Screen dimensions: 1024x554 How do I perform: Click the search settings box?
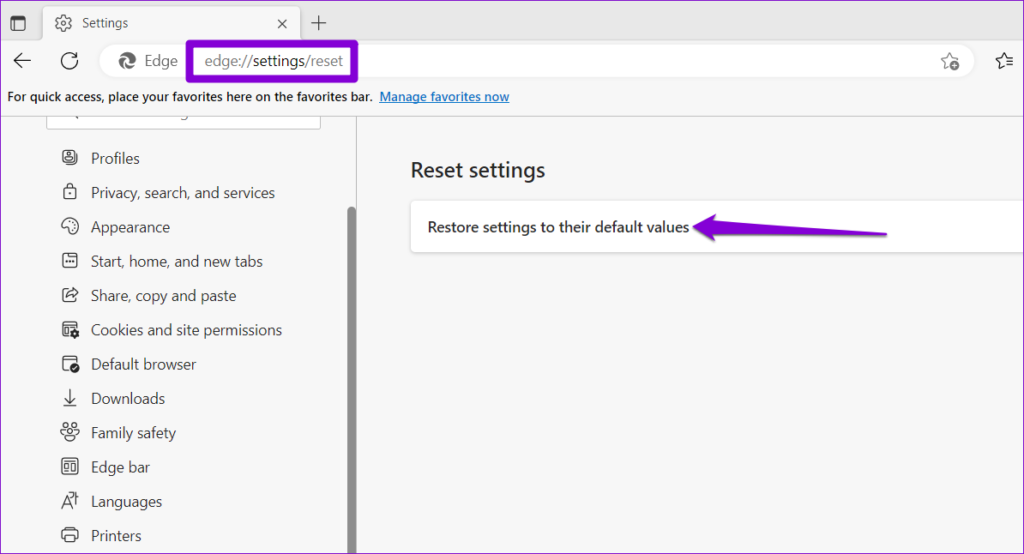pyautogui.click(x=184, y=122)
